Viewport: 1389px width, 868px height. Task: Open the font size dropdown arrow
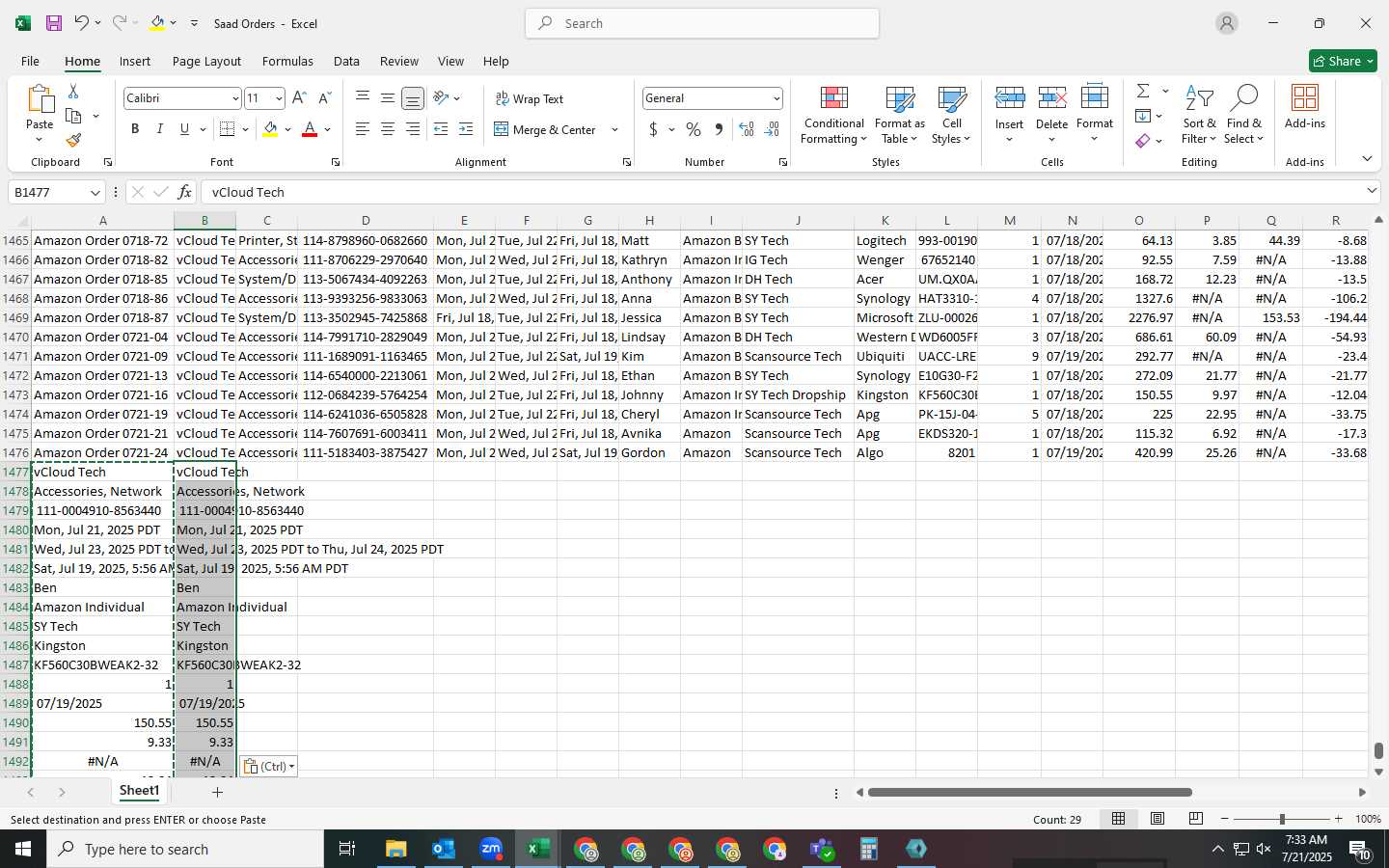[x=279, y=98]
